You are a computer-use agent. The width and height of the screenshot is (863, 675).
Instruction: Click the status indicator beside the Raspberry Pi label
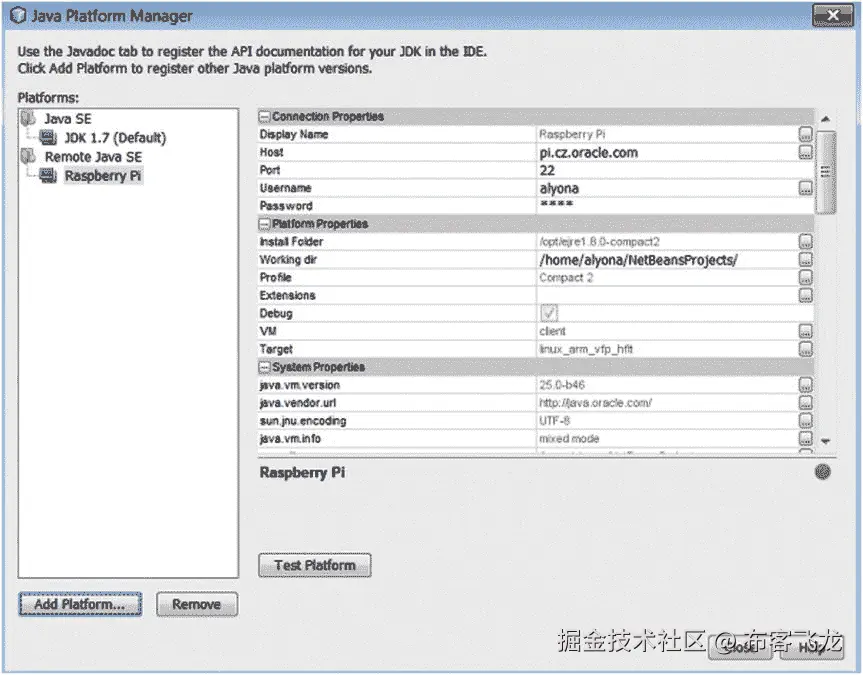822,472
